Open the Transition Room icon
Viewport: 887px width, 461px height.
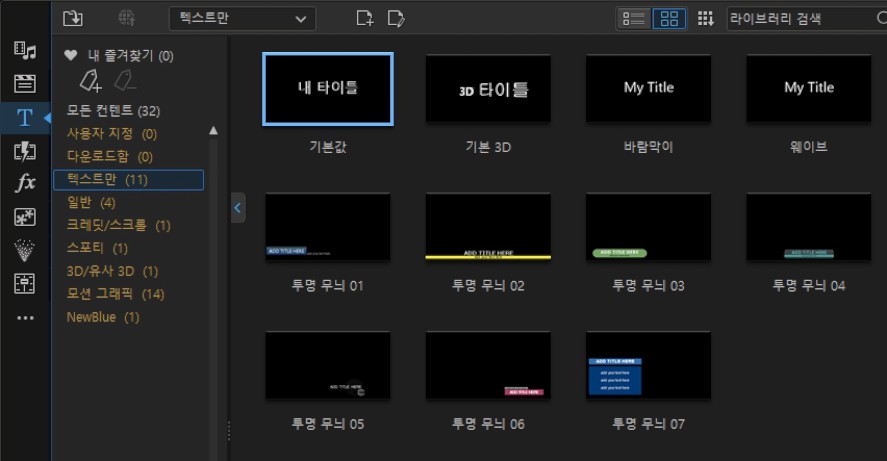(25, 151)
